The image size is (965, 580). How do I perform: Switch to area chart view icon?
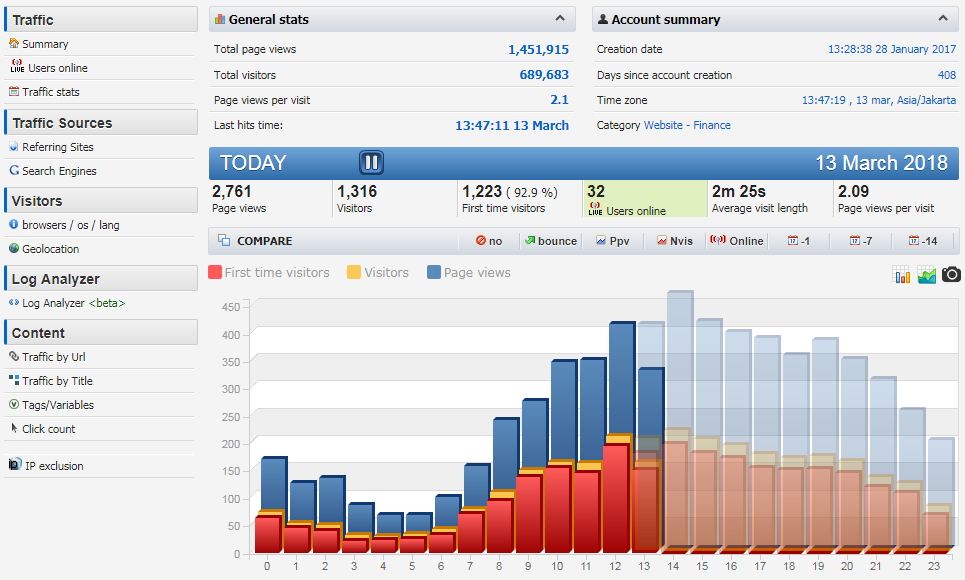(927, 274)
